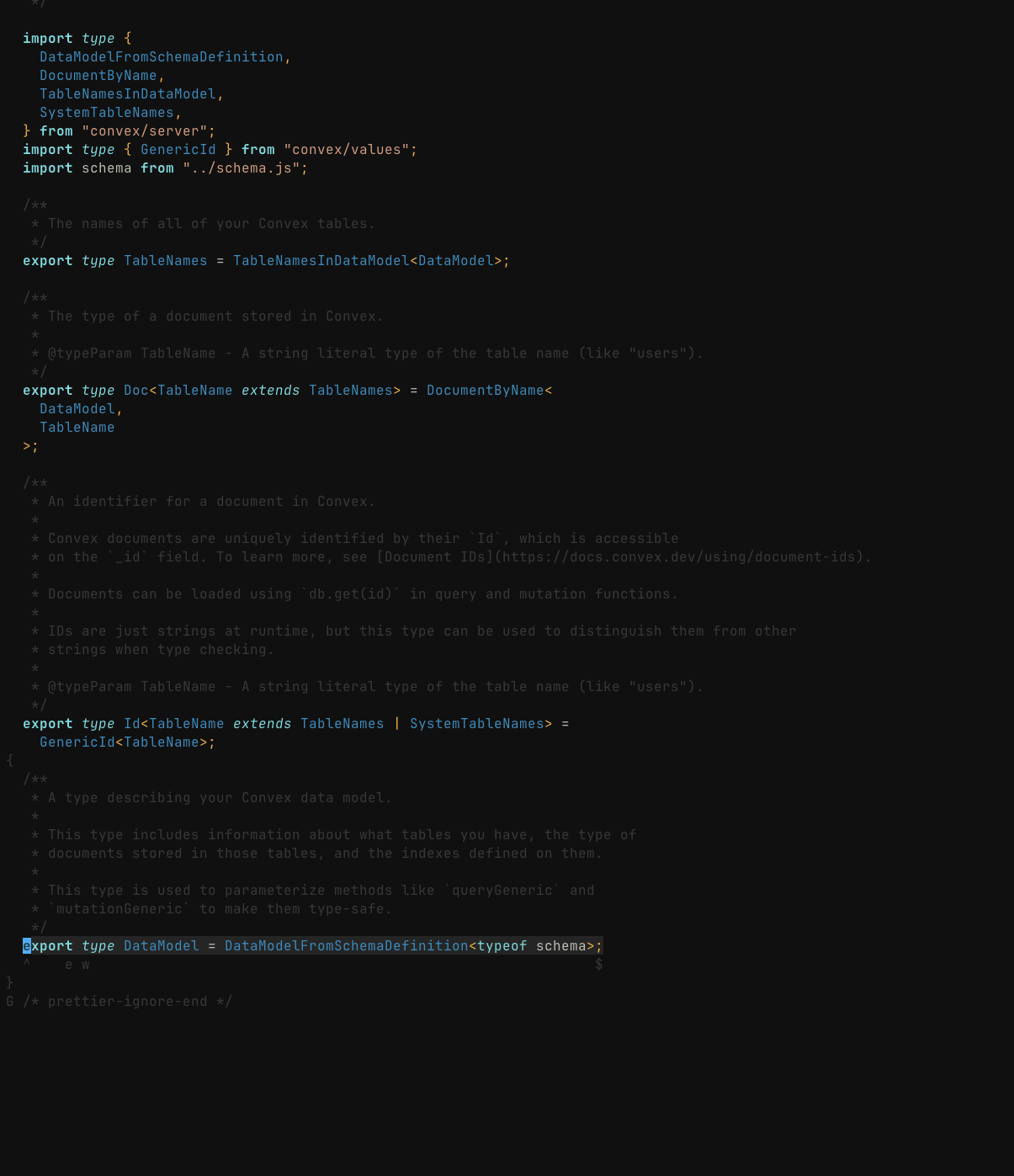The height and width of the screenshot is (1176, 1014).
Task: Click the "../schema.js" import path
Action: pyautogui.click(x=242, y=168)
